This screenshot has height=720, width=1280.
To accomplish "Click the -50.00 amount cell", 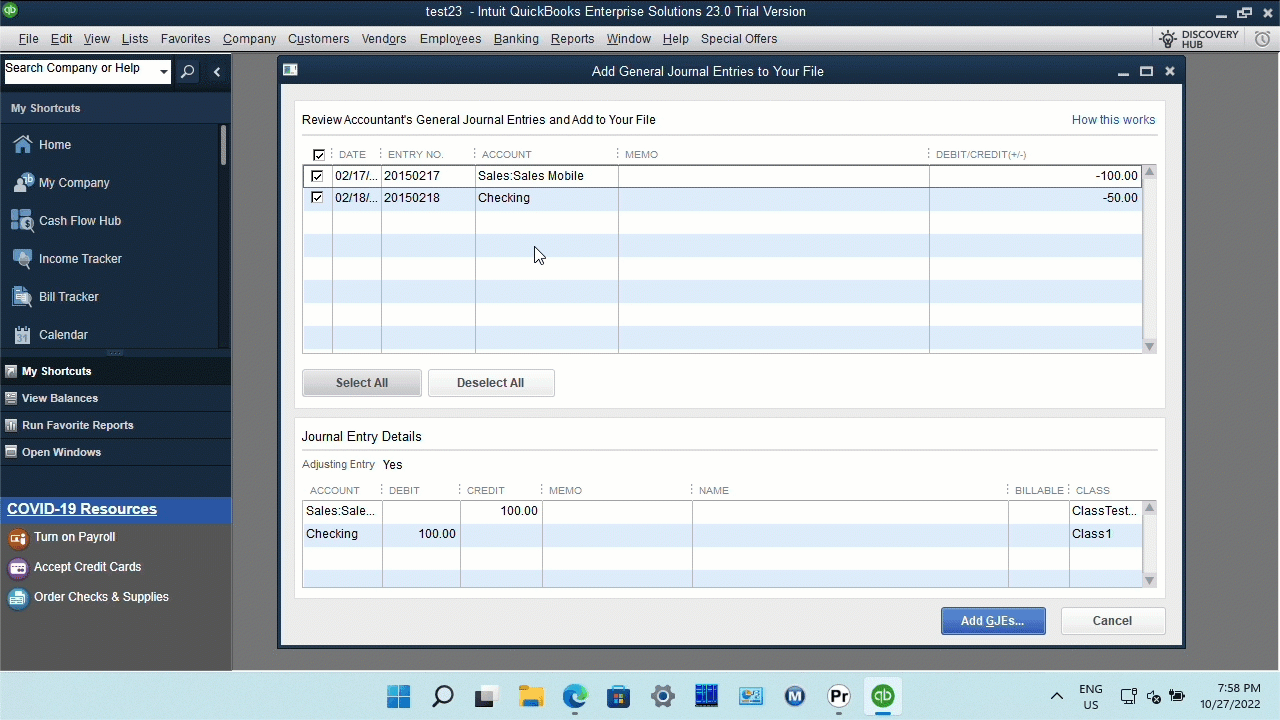I will [x=1035, y=198].
